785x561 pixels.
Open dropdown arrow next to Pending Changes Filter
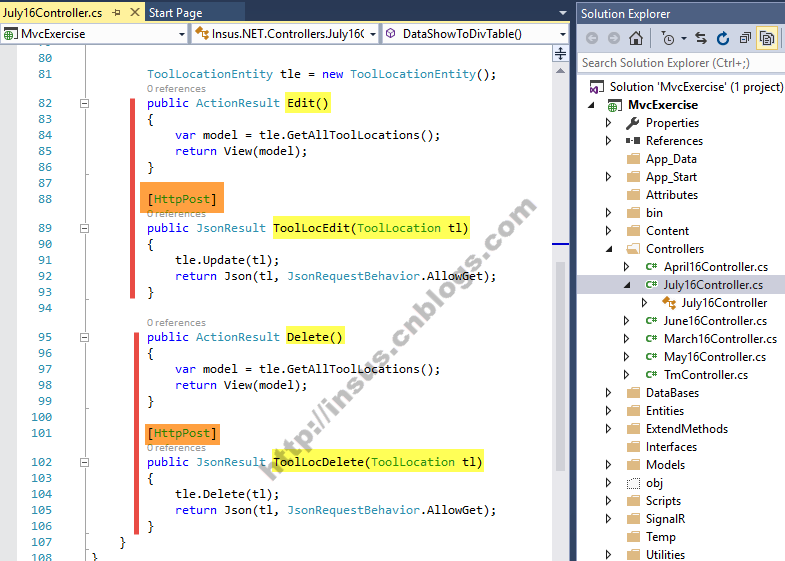pyautogui.click(x=683, y=38)
